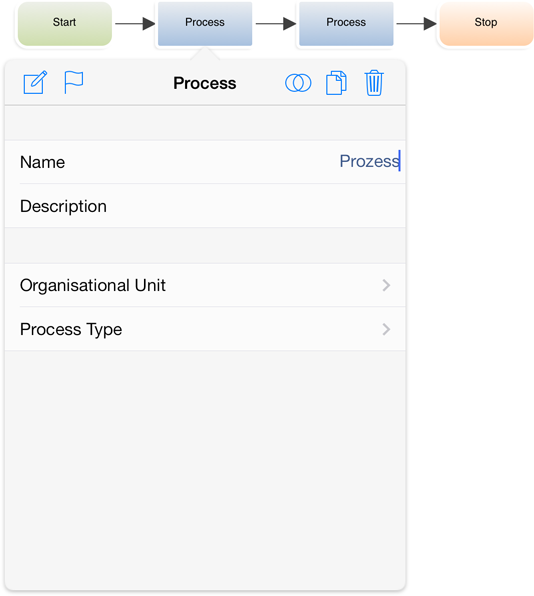The height and width of the screenshot is (596, 534).
Task: Open the Process Type row
Action: click(205, 329)
